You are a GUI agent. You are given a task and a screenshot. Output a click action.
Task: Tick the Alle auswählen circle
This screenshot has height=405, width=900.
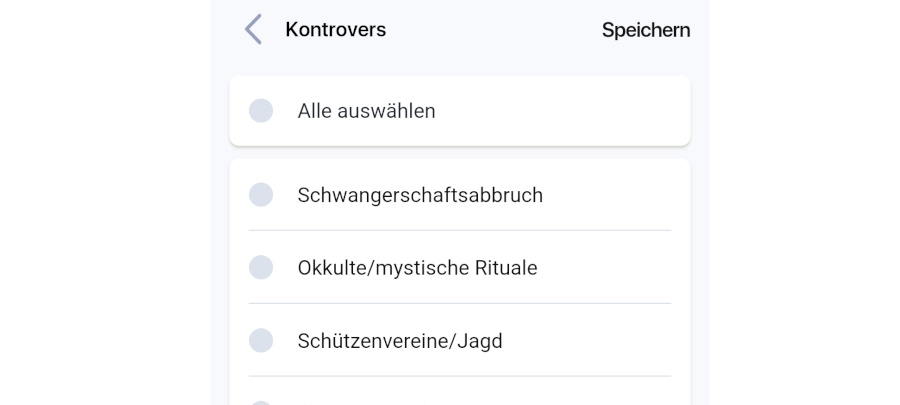click(x=261, y=111)
